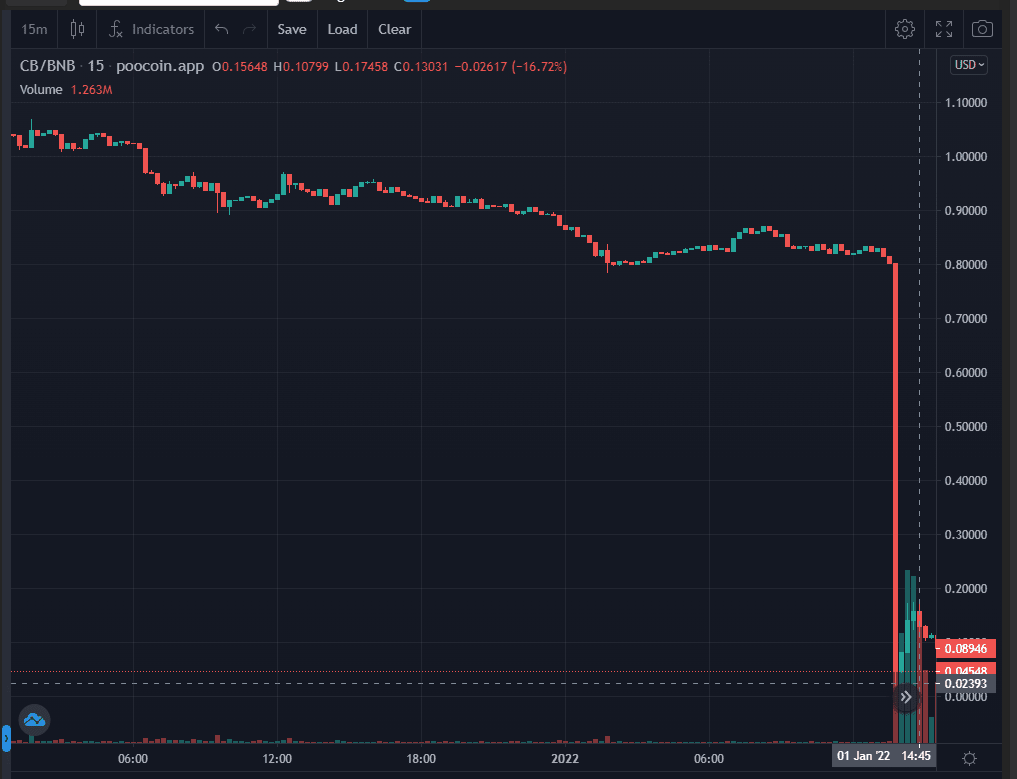Click the 2022 date label on time axis
The image size is (1017, 779).
point(565,759)
